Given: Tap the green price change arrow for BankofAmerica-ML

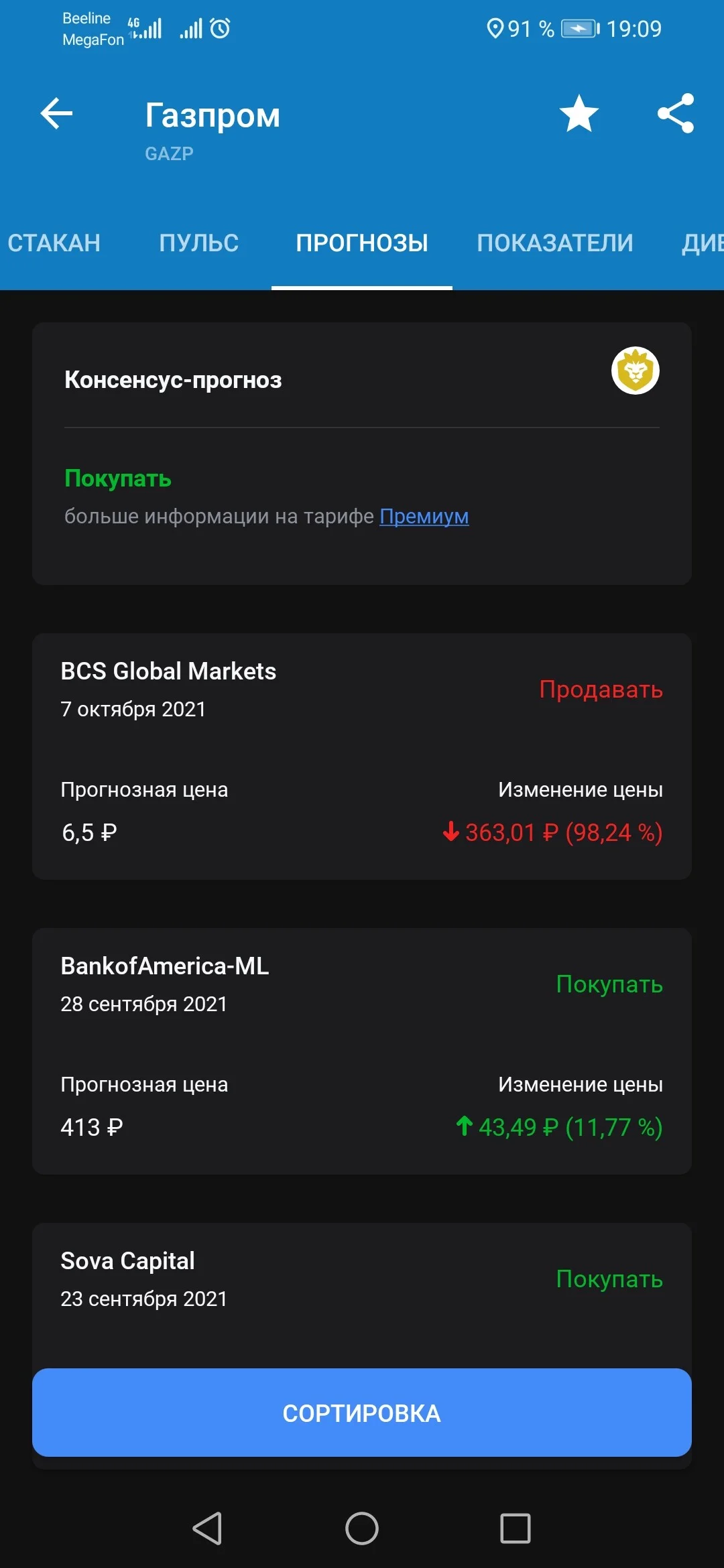Looking at the screenshot, I should click(x=464, y=1126).
